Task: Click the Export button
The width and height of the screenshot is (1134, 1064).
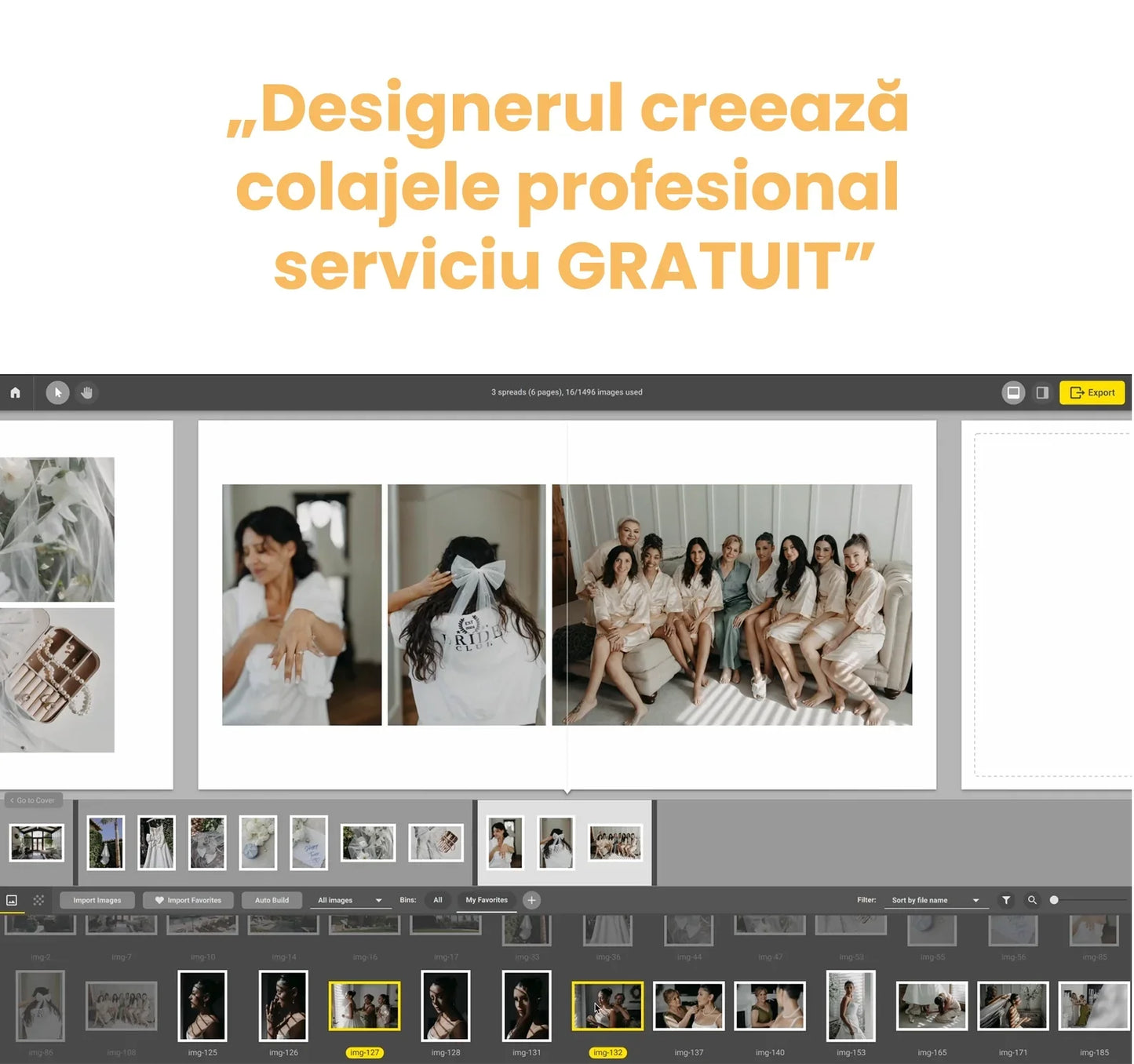Action: 1092,392
